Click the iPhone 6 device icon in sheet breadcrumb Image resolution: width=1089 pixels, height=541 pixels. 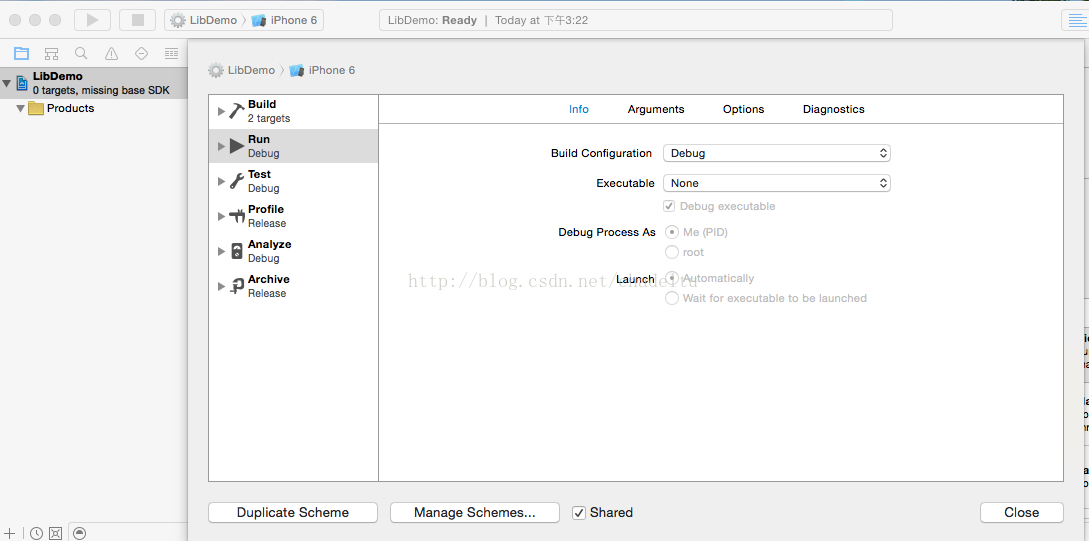(x=297, y=70)
